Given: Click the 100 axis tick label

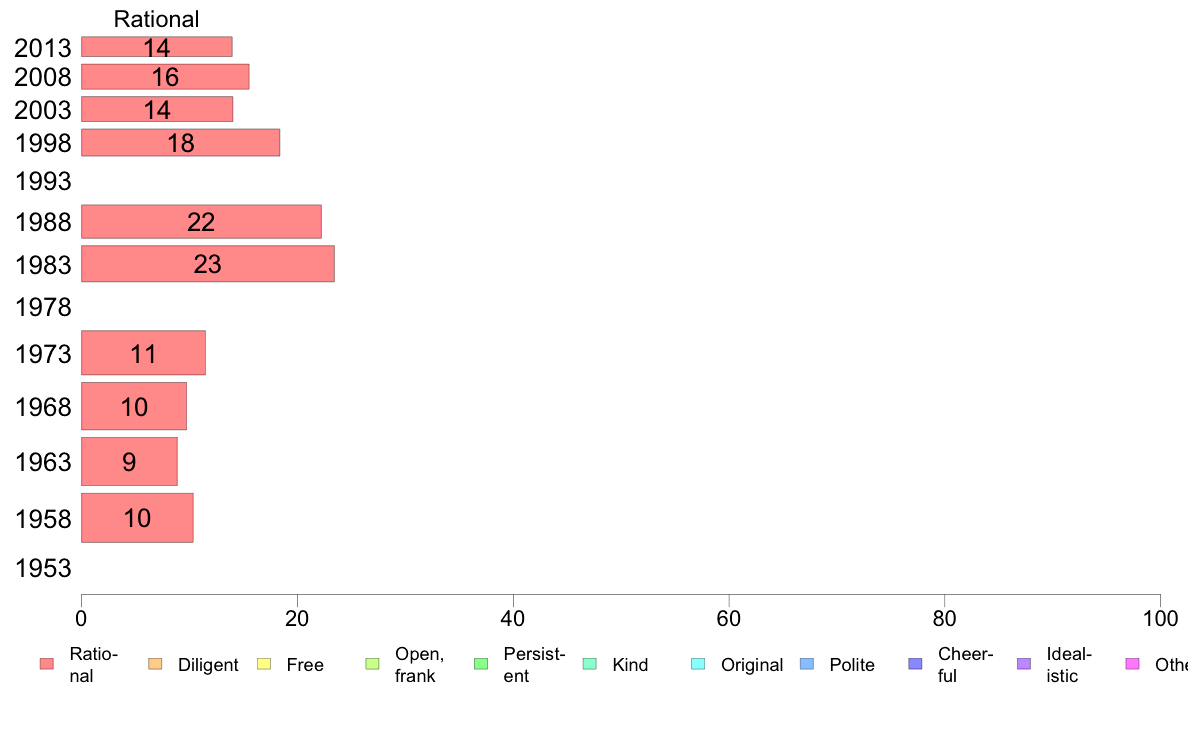Looking at the screenshot, I should (1160, 619).
